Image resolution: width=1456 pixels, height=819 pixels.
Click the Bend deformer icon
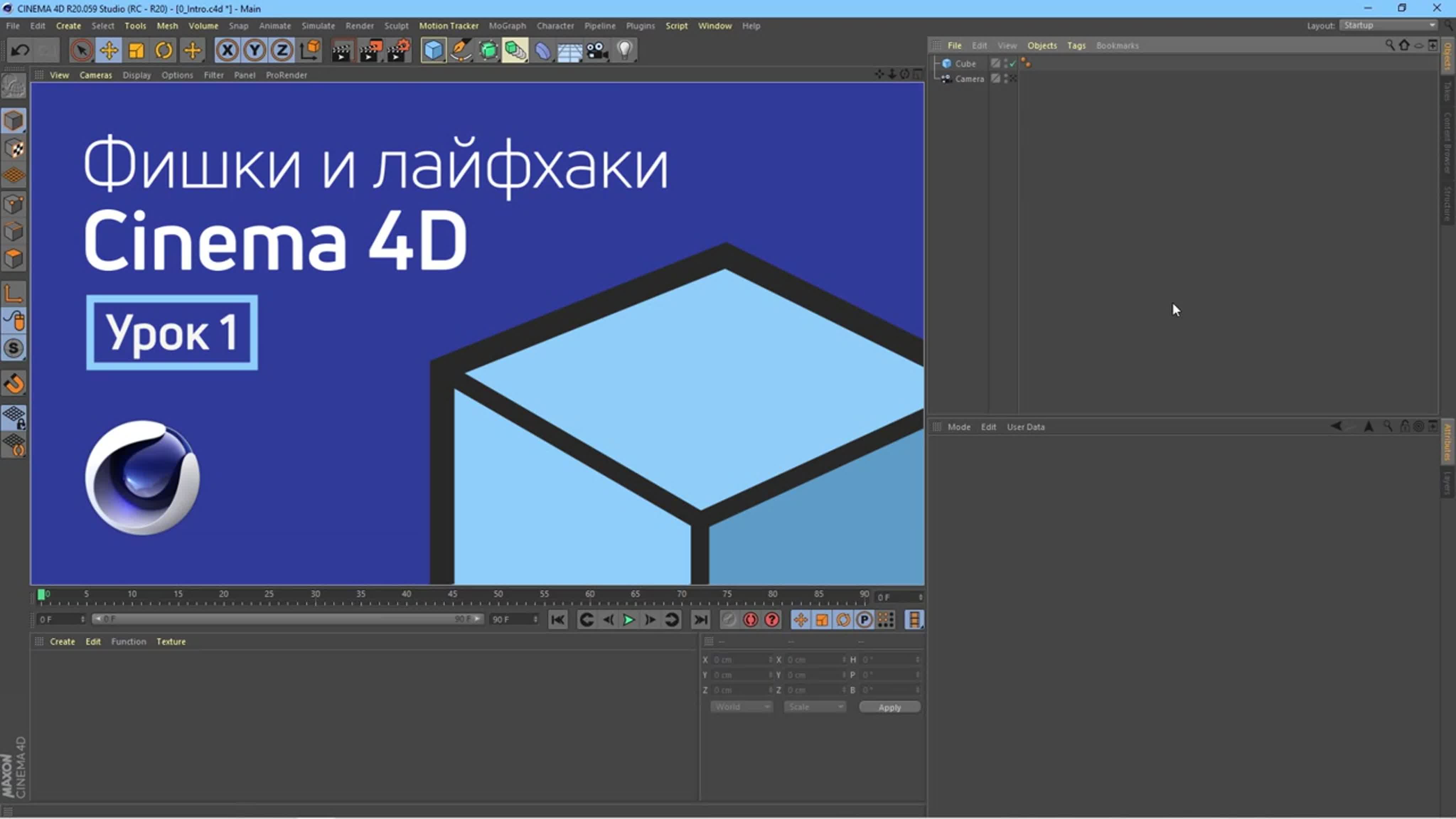pos(542,50)
